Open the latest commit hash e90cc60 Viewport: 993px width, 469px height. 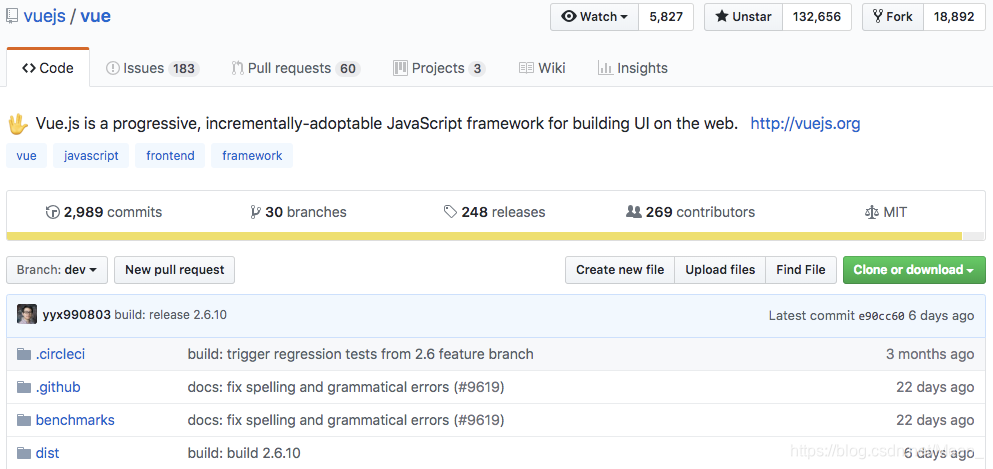pos(881,316)
